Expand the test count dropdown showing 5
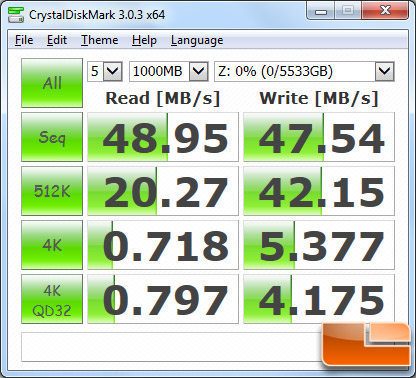 [x=112, y=71]
